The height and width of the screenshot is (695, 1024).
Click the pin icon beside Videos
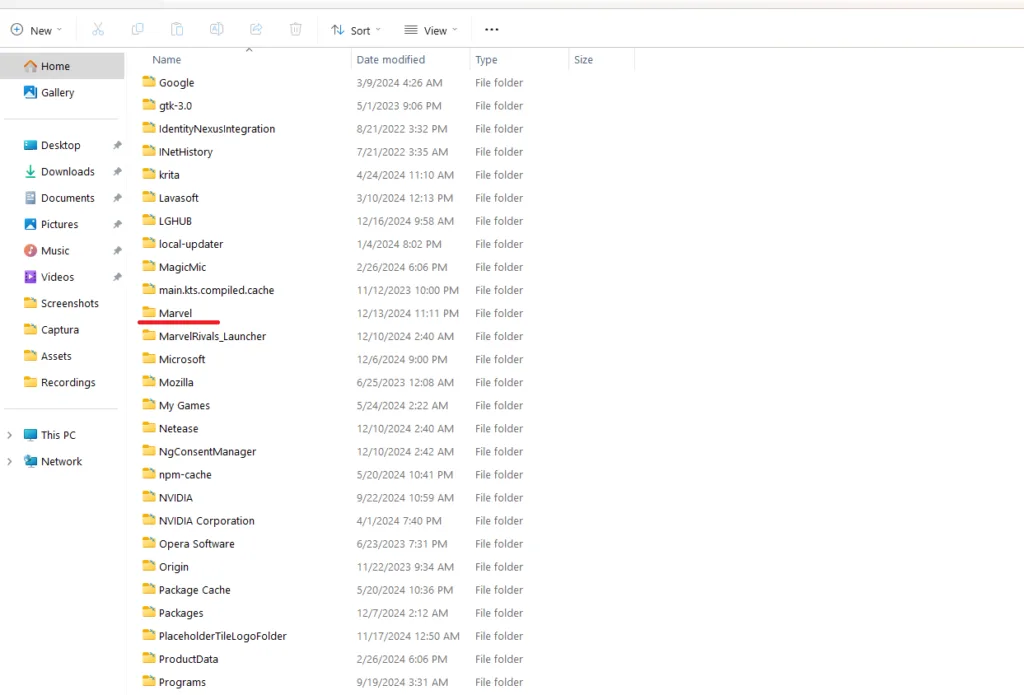[118, 277]
